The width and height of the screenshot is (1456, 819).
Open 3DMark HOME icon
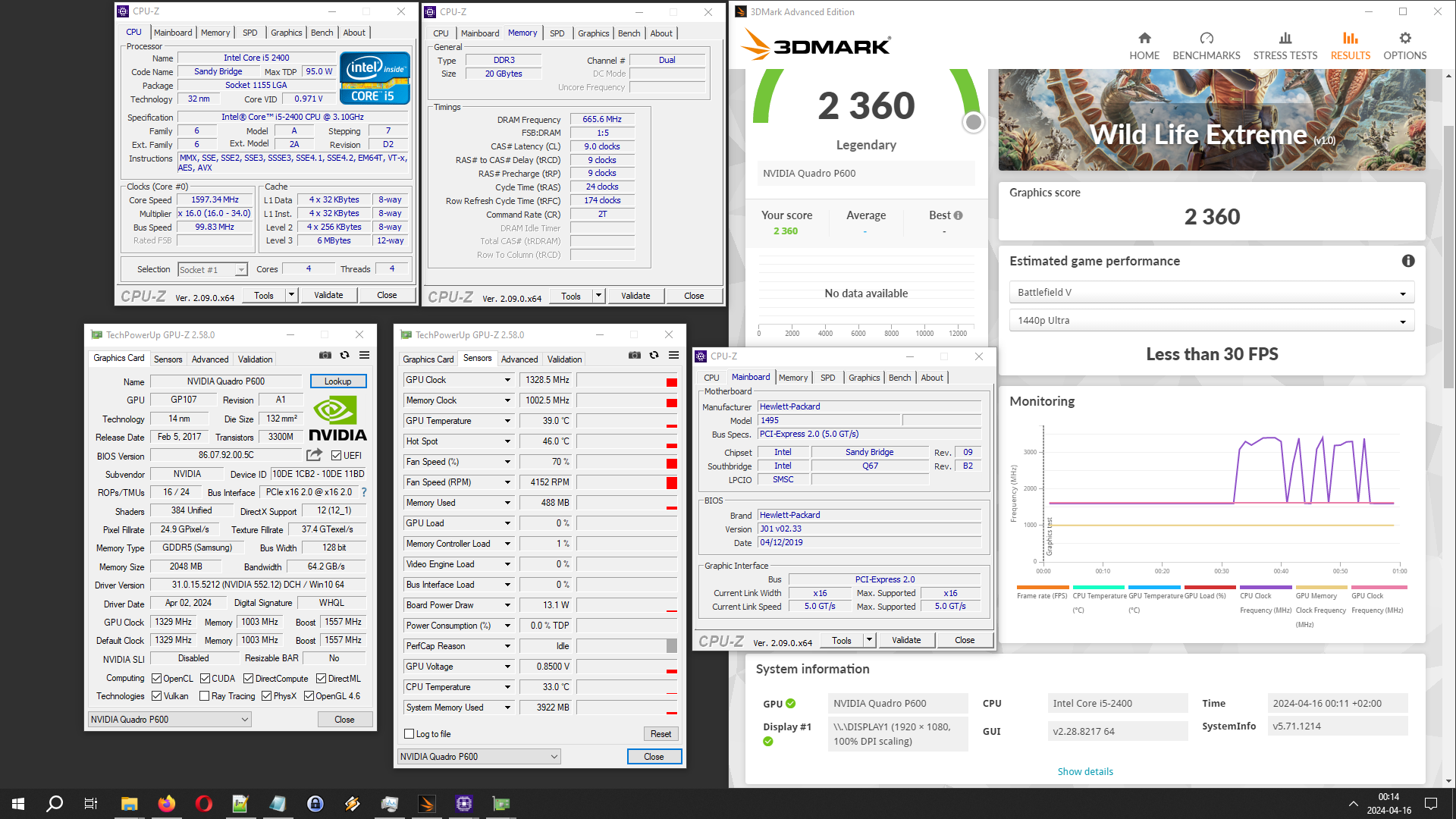[1144, 38]
